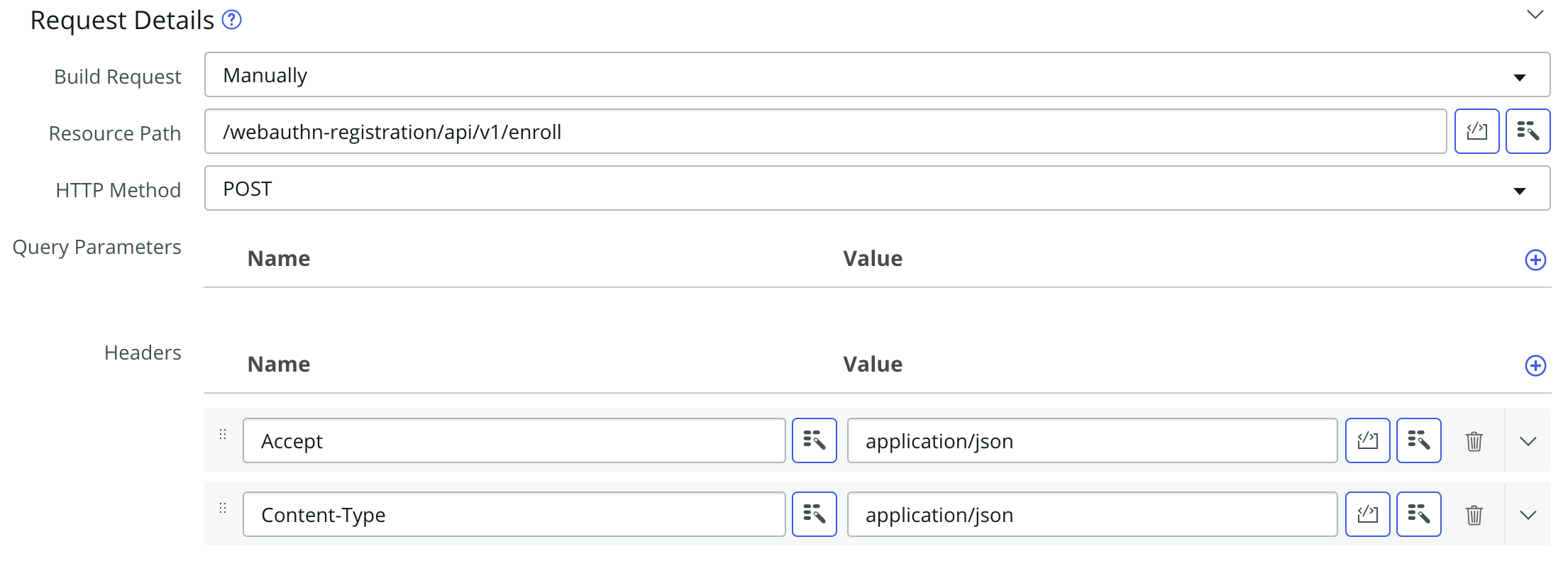Open variable picker for Accept value

tap(1418, 440)
